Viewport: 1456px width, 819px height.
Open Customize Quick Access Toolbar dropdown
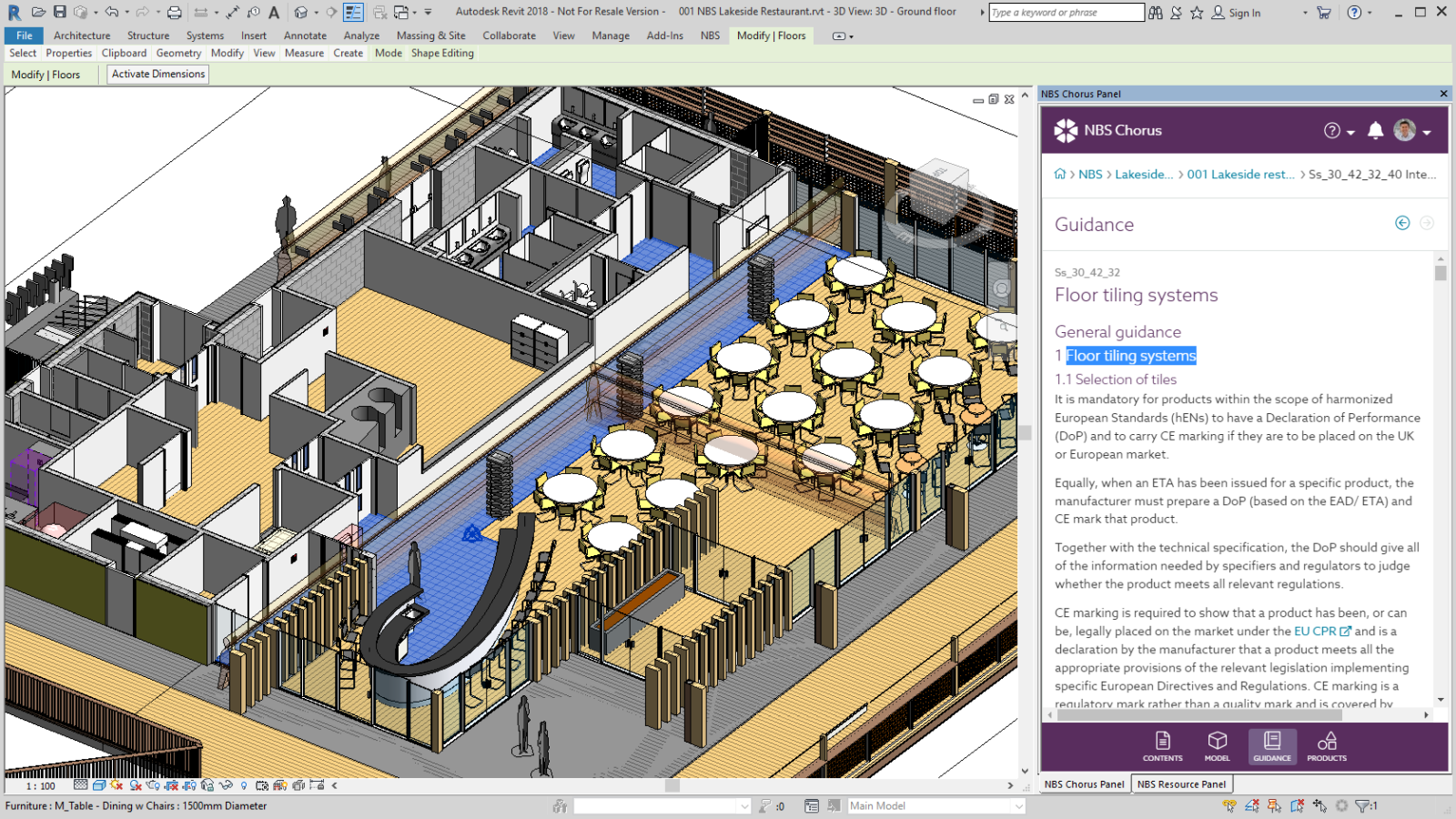click(428, 13)
